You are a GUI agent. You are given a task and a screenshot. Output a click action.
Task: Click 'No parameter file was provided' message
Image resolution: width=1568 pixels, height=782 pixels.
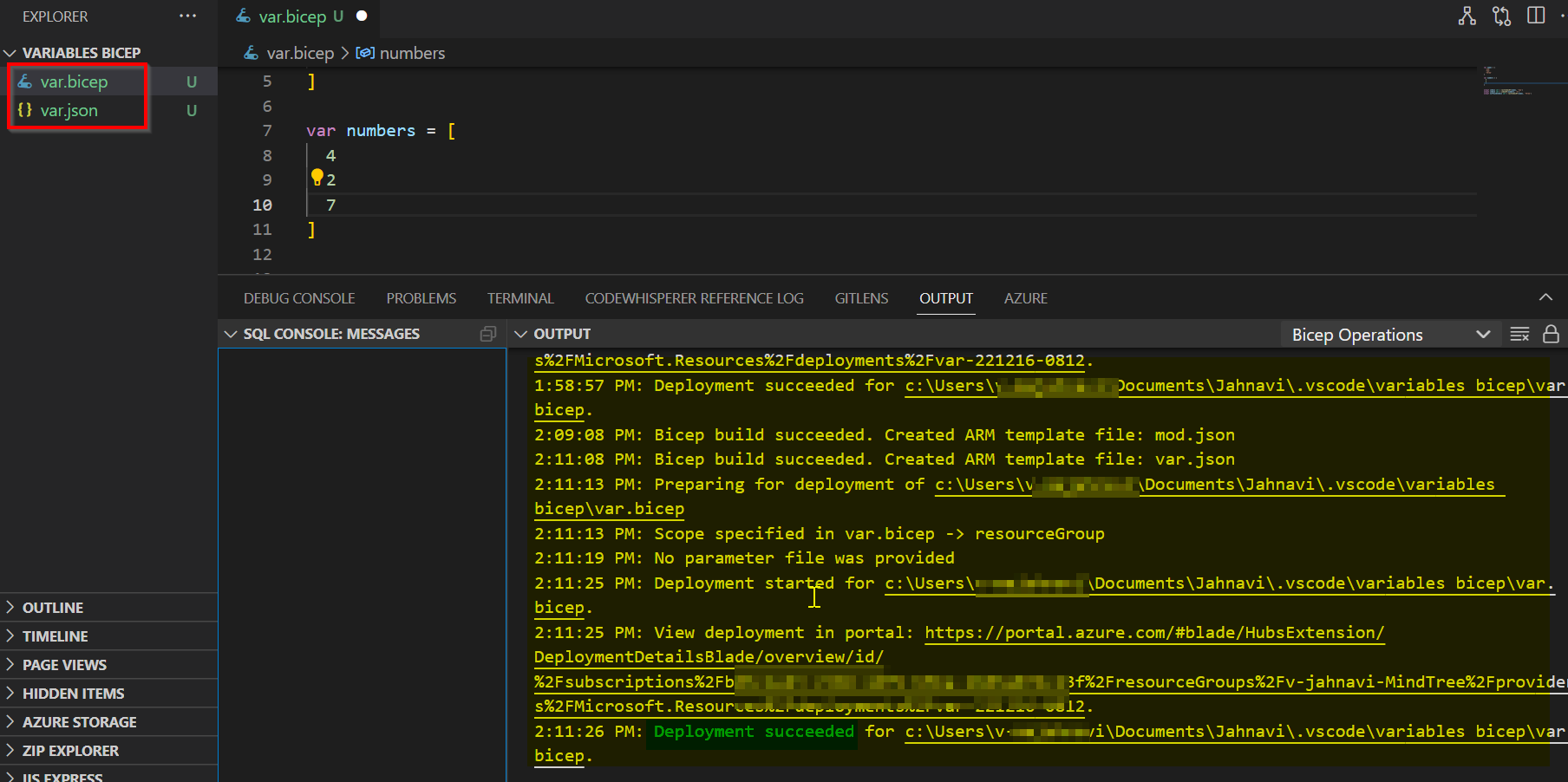point(805,558)
